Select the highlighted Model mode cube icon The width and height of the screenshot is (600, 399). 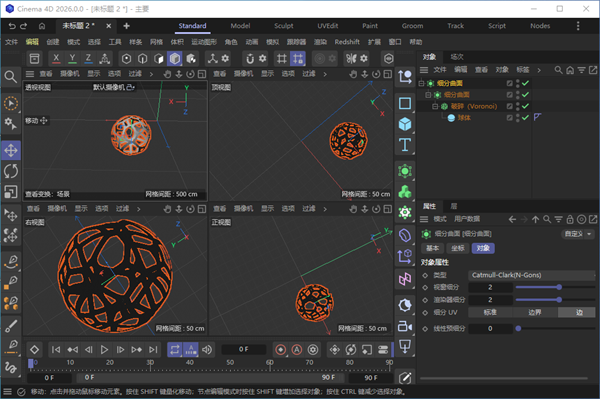pos(175,59)
